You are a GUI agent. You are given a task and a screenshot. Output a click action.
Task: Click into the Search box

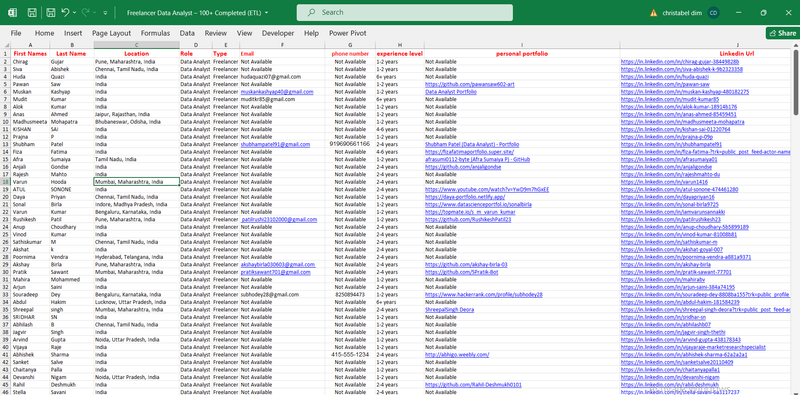coord(405,12)
